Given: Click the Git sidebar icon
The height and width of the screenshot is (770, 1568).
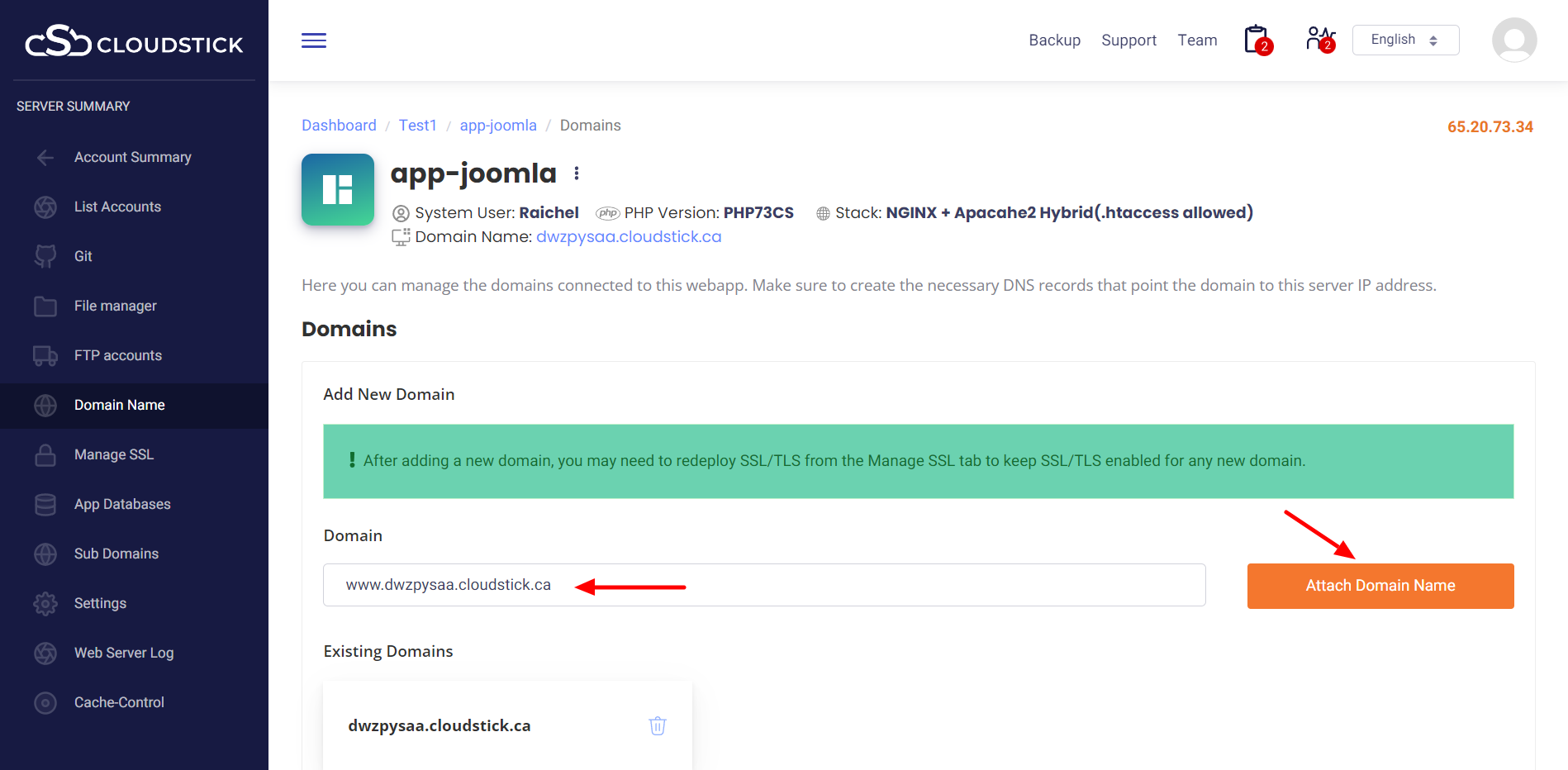Looking at the screenshot, I should click(45, 256).
